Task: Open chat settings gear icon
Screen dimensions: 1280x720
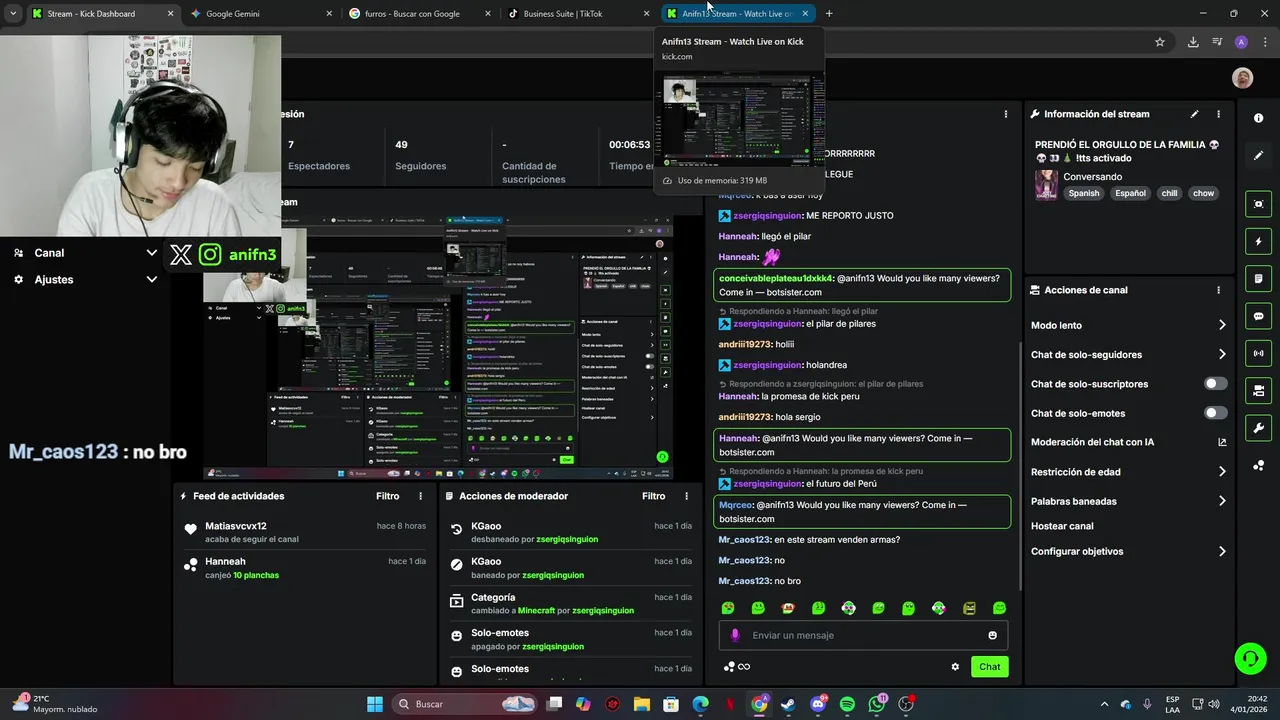Action: 955,667
